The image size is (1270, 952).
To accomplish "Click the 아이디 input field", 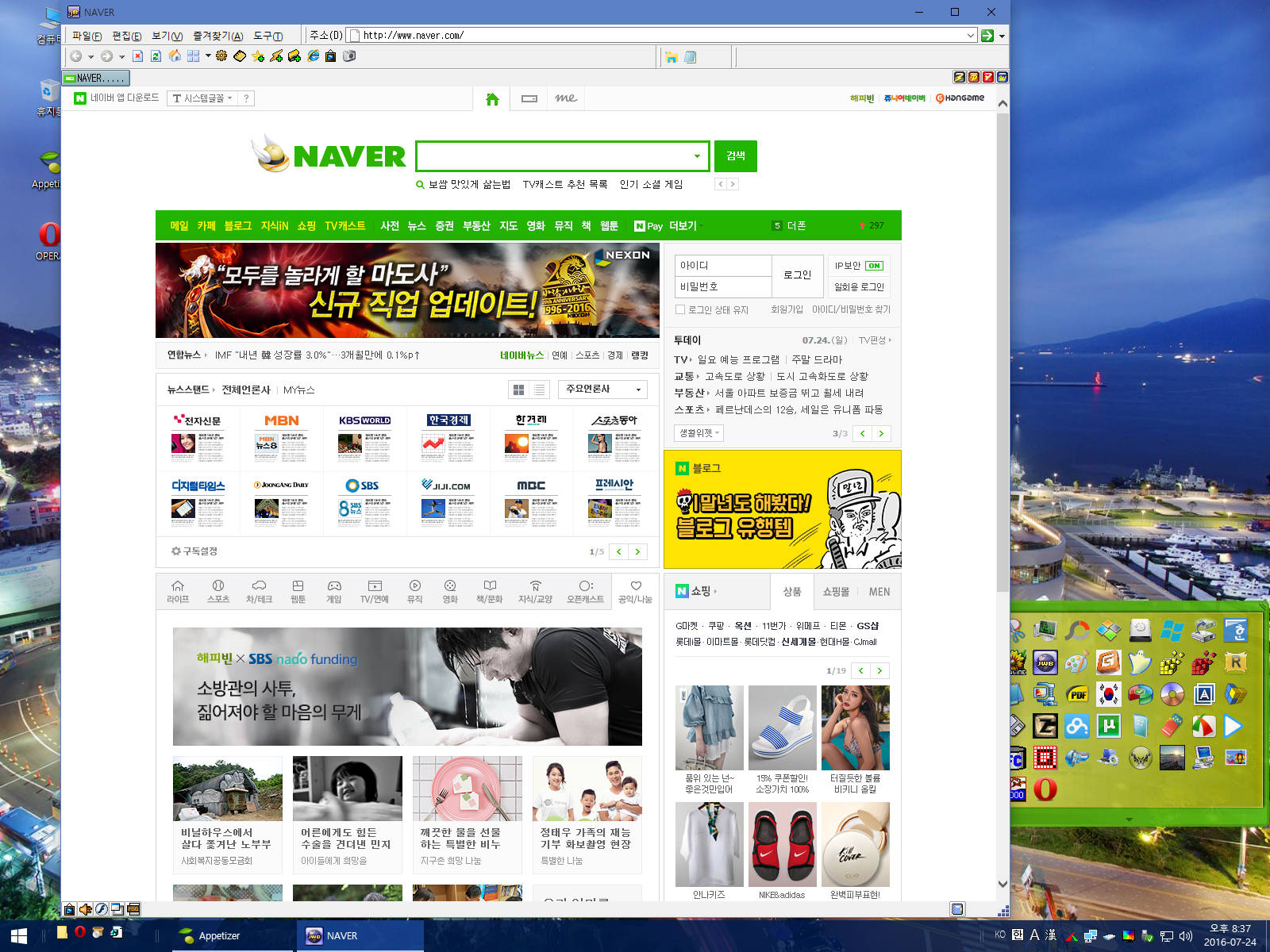I will point(723,265).
